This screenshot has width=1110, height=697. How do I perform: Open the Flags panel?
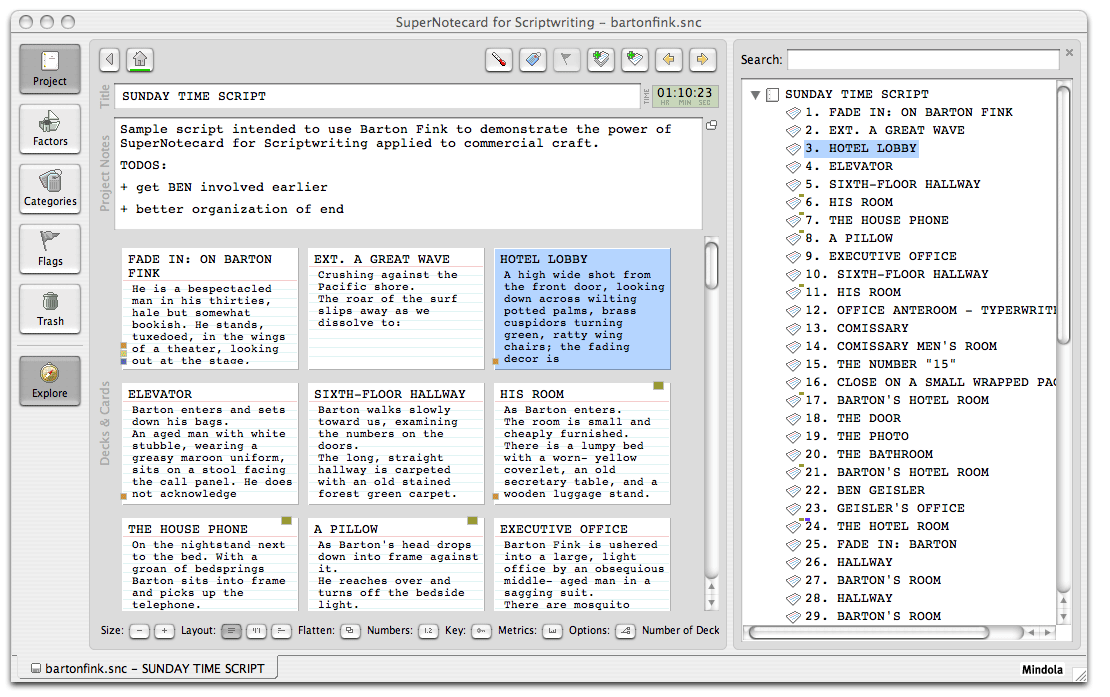tap(50, 249)
